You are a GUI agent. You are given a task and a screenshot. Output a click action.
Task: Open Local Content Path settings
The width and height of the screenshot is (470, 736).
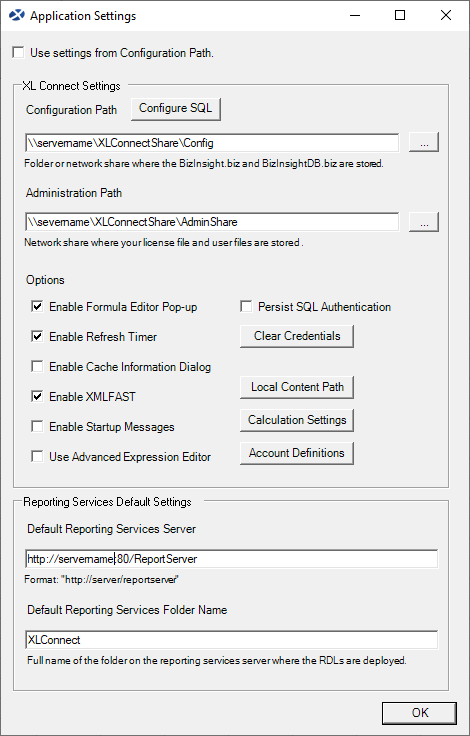point(297,387)
